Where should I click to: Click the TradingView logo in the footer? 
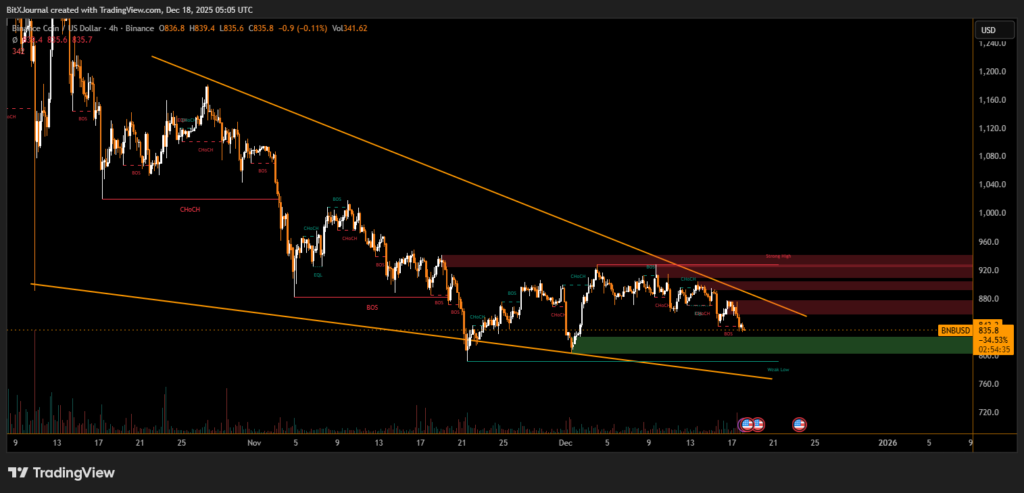tap(61, 472)
